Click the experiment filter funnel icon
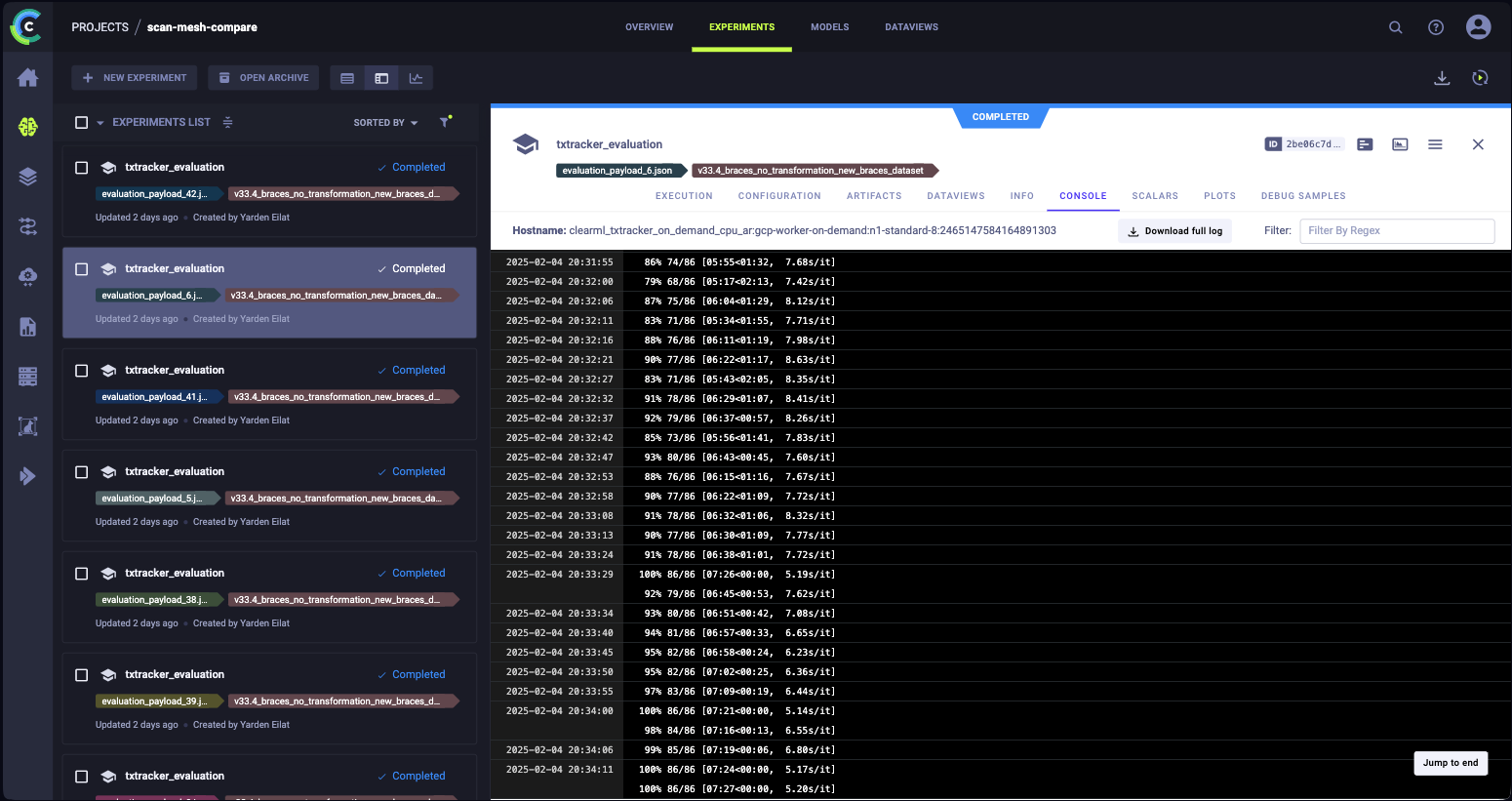 coord(445,122)
